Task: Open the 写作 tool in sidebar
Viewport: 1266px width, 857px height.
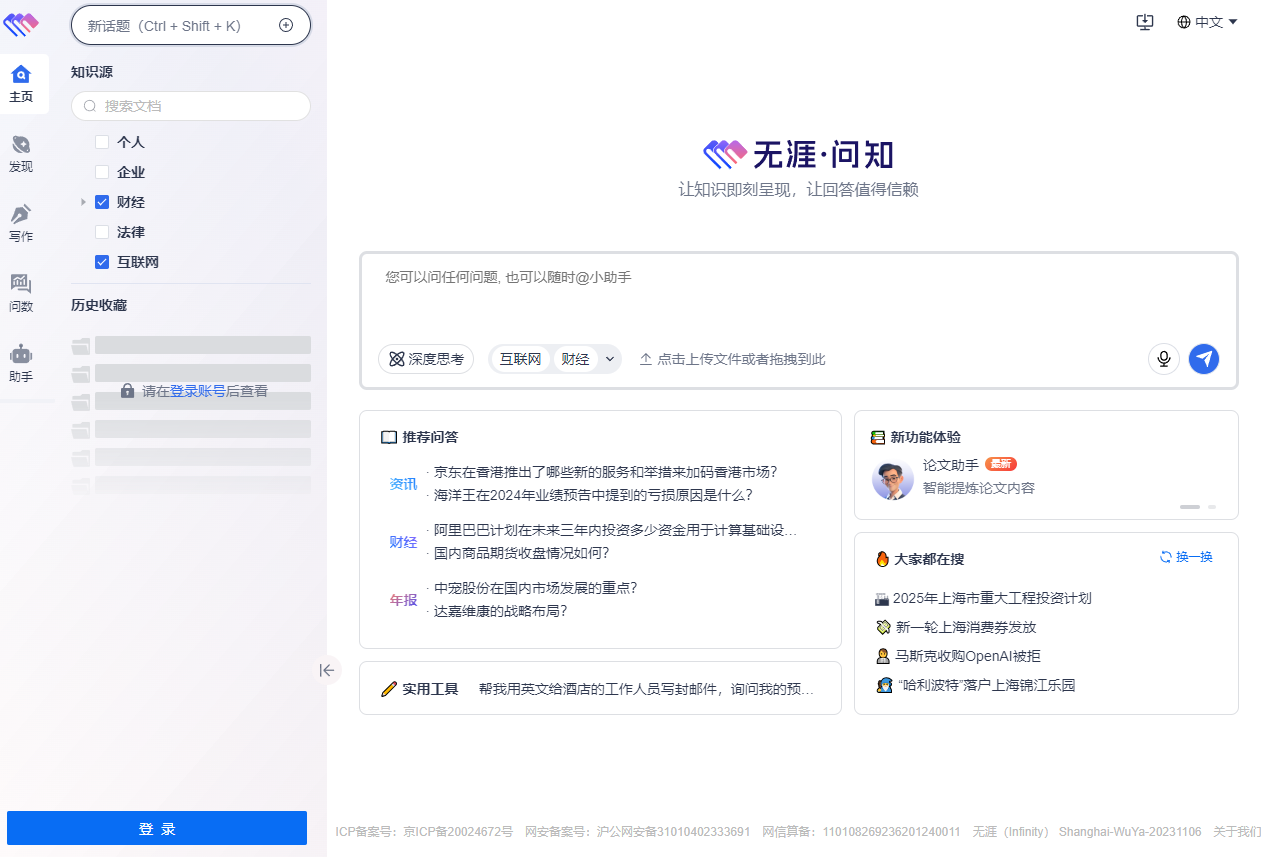Action: (20, 222)
